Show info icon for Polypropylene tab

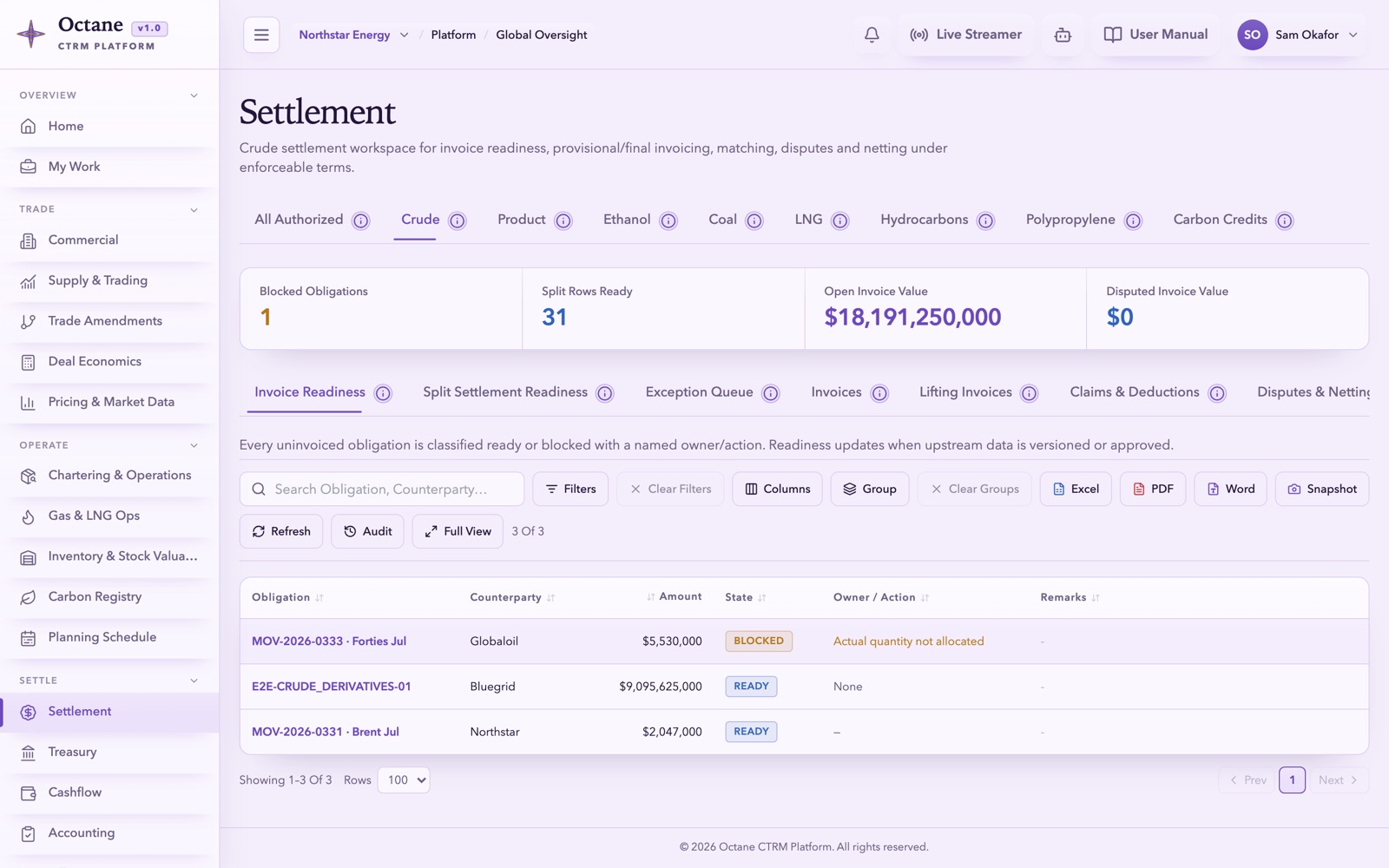click(1133, 220)
